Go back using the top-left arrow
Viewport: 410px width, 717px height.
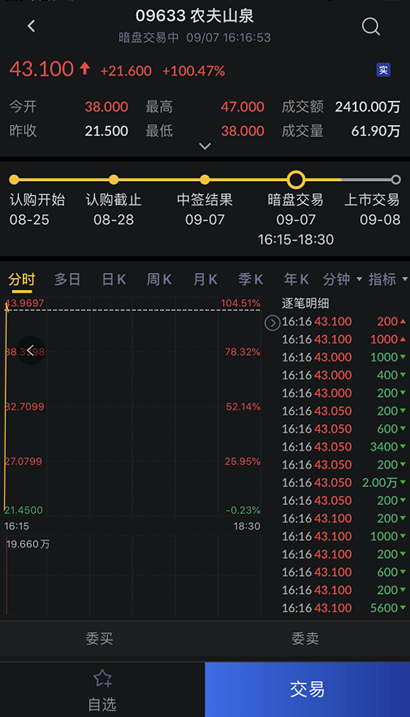click(x=31, y=26)
